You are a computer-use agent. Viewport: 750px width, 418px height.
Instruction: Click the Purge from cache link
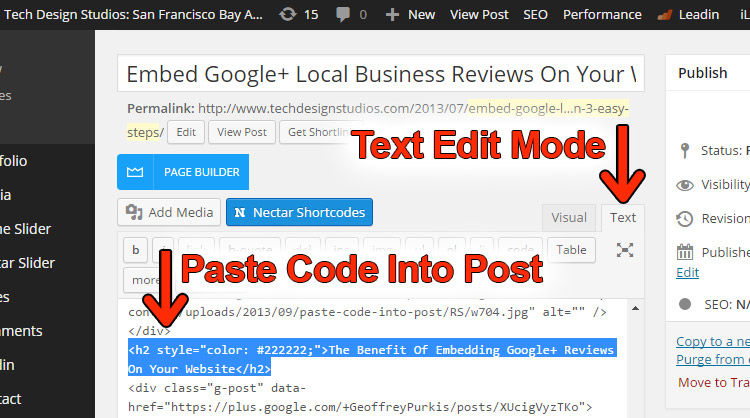[x=713, y=359]
